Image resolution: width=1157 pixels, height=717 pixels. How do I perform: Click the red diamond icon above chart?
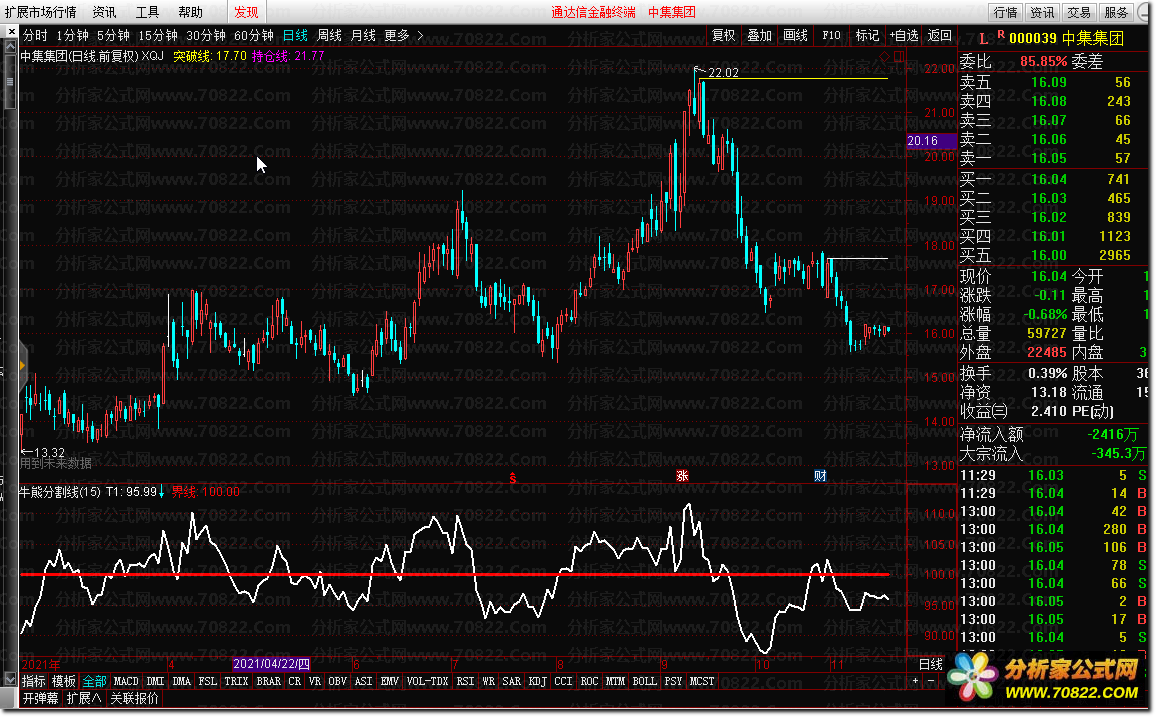[884, 57]
